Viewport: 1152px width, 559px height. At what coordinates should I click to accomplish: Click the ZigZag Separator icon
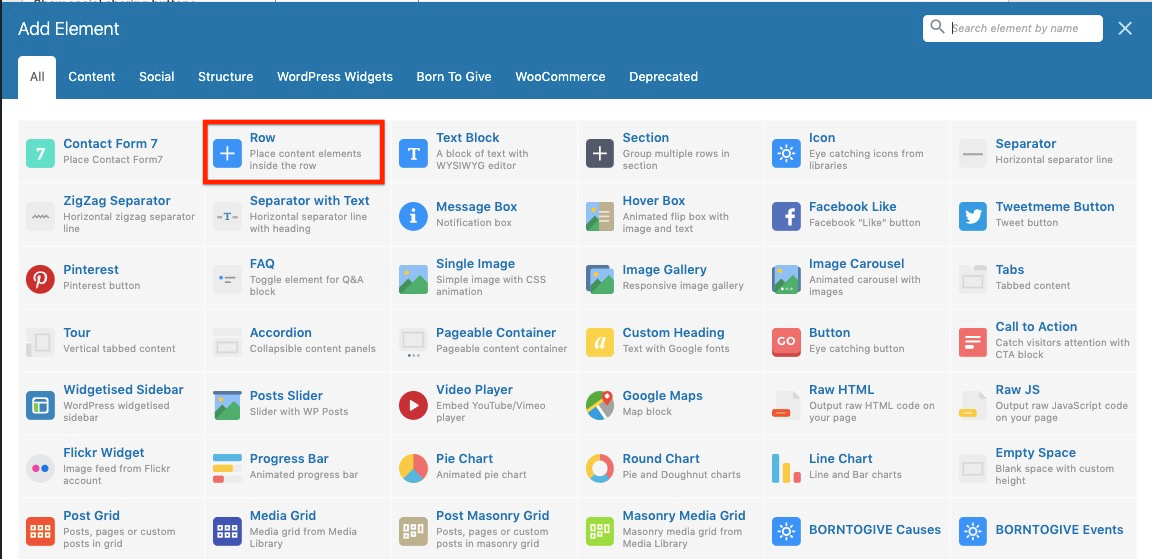tap(40, 217)
